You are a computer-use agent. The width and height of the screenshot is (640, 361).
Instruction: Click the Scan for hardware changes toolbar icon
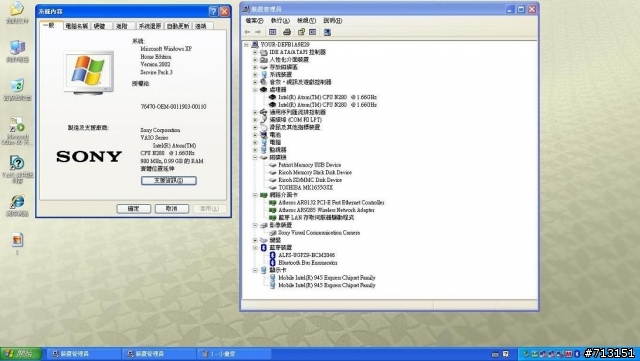click(x=327, y=32)
